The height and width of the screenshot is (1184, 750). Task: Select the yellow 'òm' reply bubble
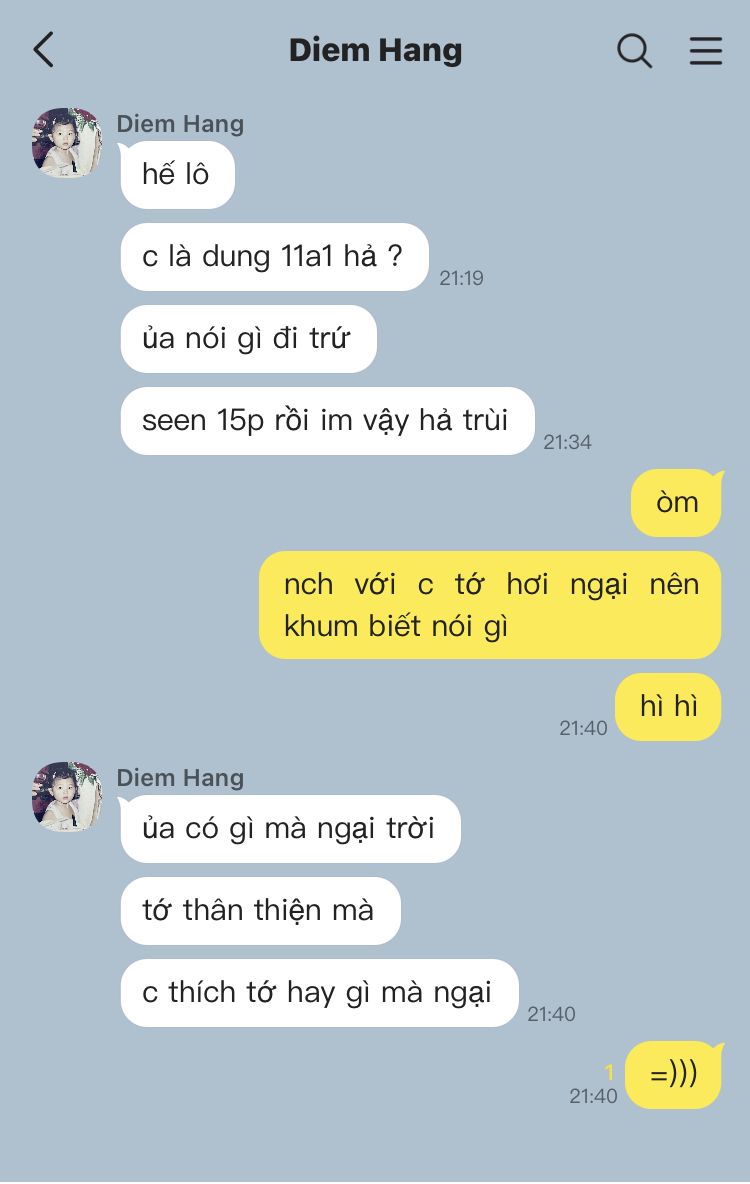click(x=677, y=503)
